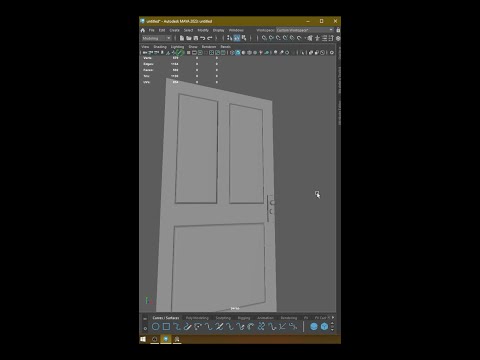480x360 pixels.
Task: Switch to the Sculpting shelf tab
Action: click(223, 318)
